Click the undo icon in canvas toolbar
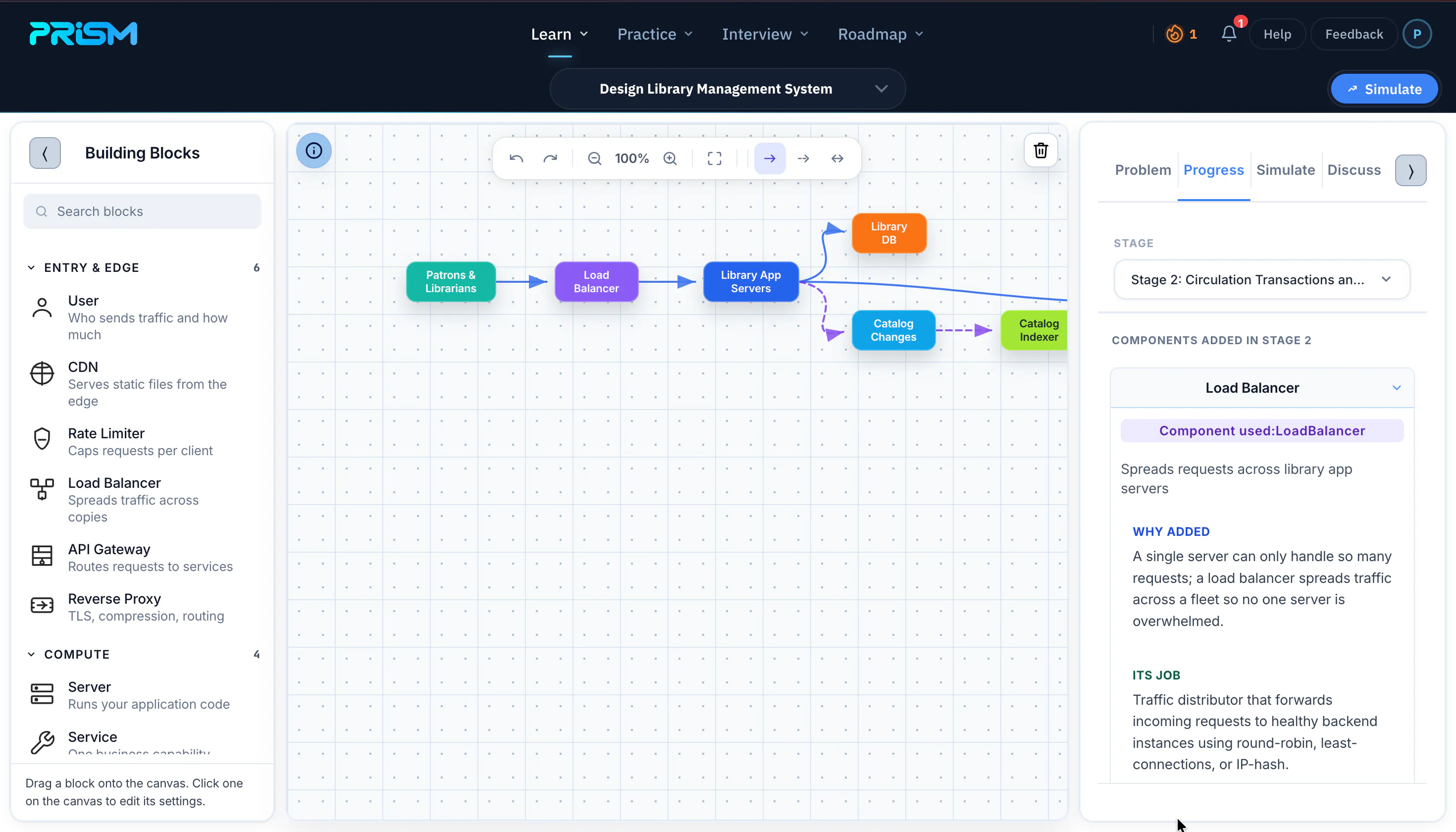The image size is (1456, 832). click(516, 158)
